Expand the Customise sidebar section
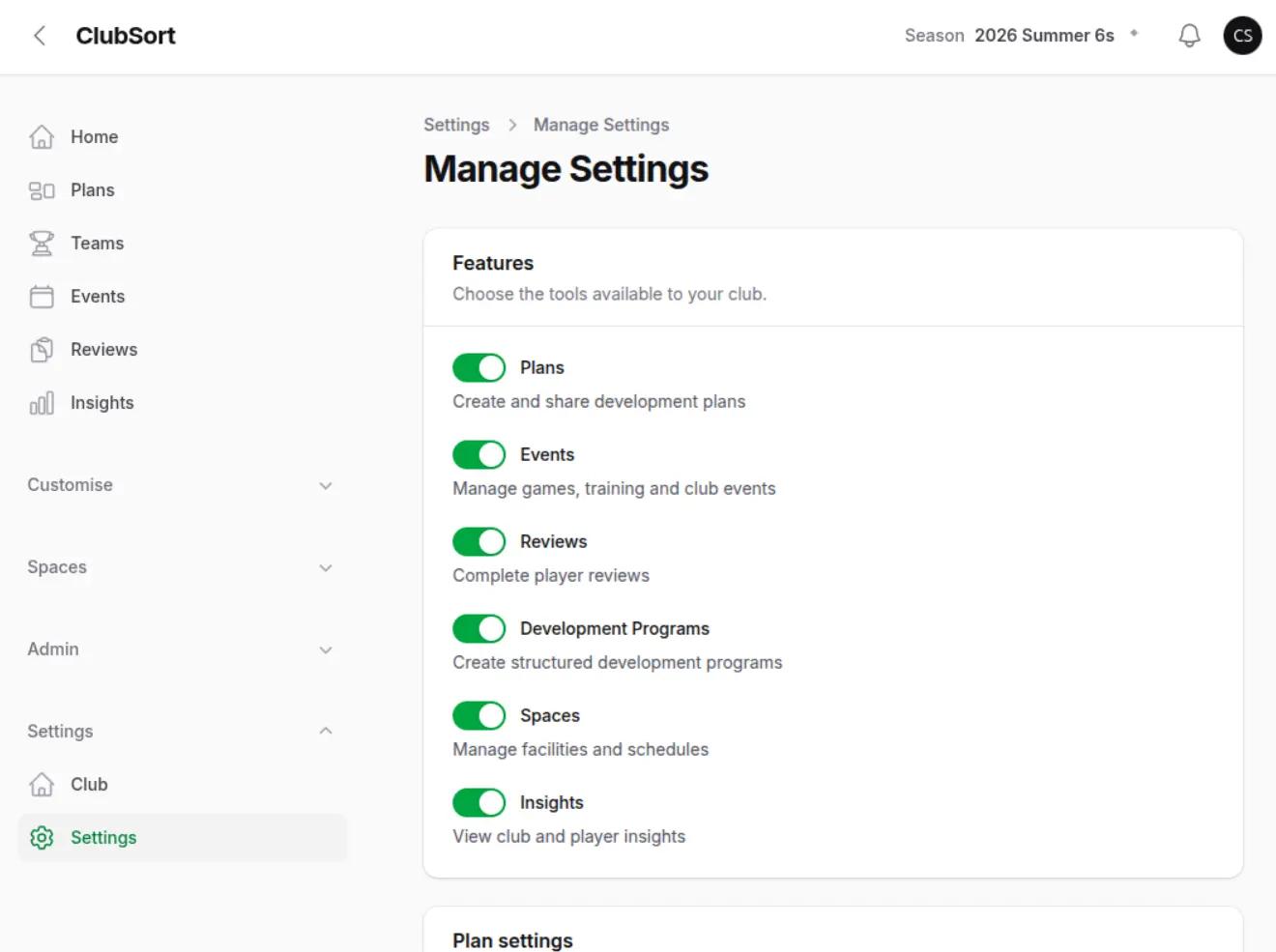This screenshot has width=1276, height=952. click(x=182, y=485)
